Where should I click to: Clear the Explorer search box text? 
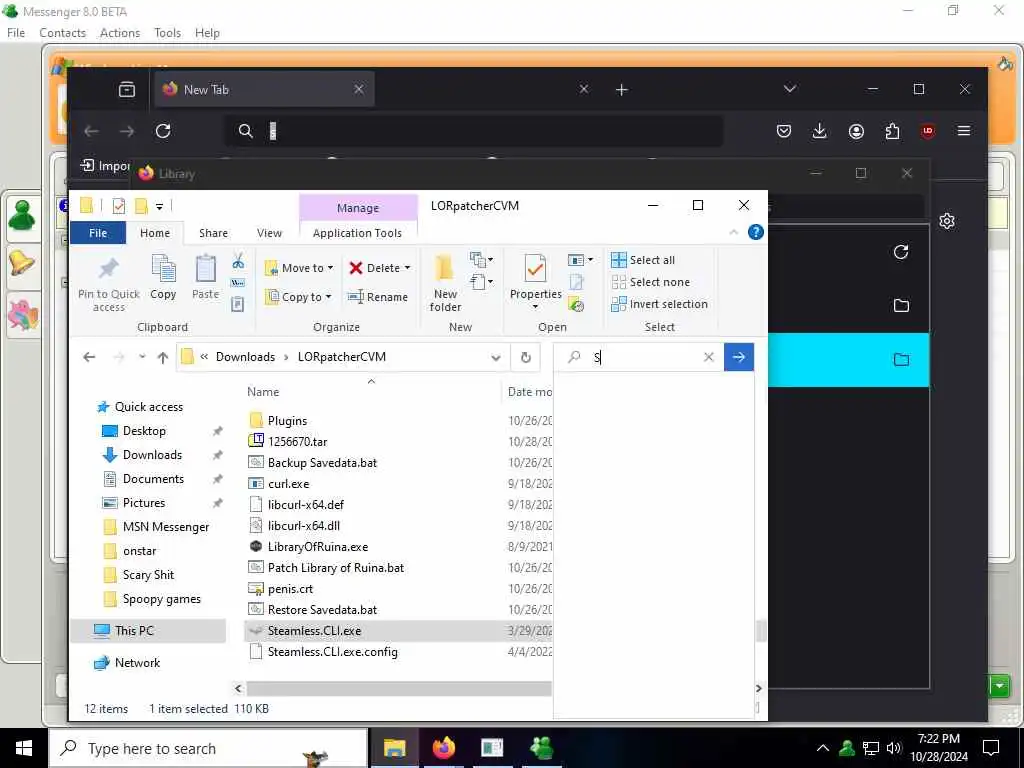(709, 357)
